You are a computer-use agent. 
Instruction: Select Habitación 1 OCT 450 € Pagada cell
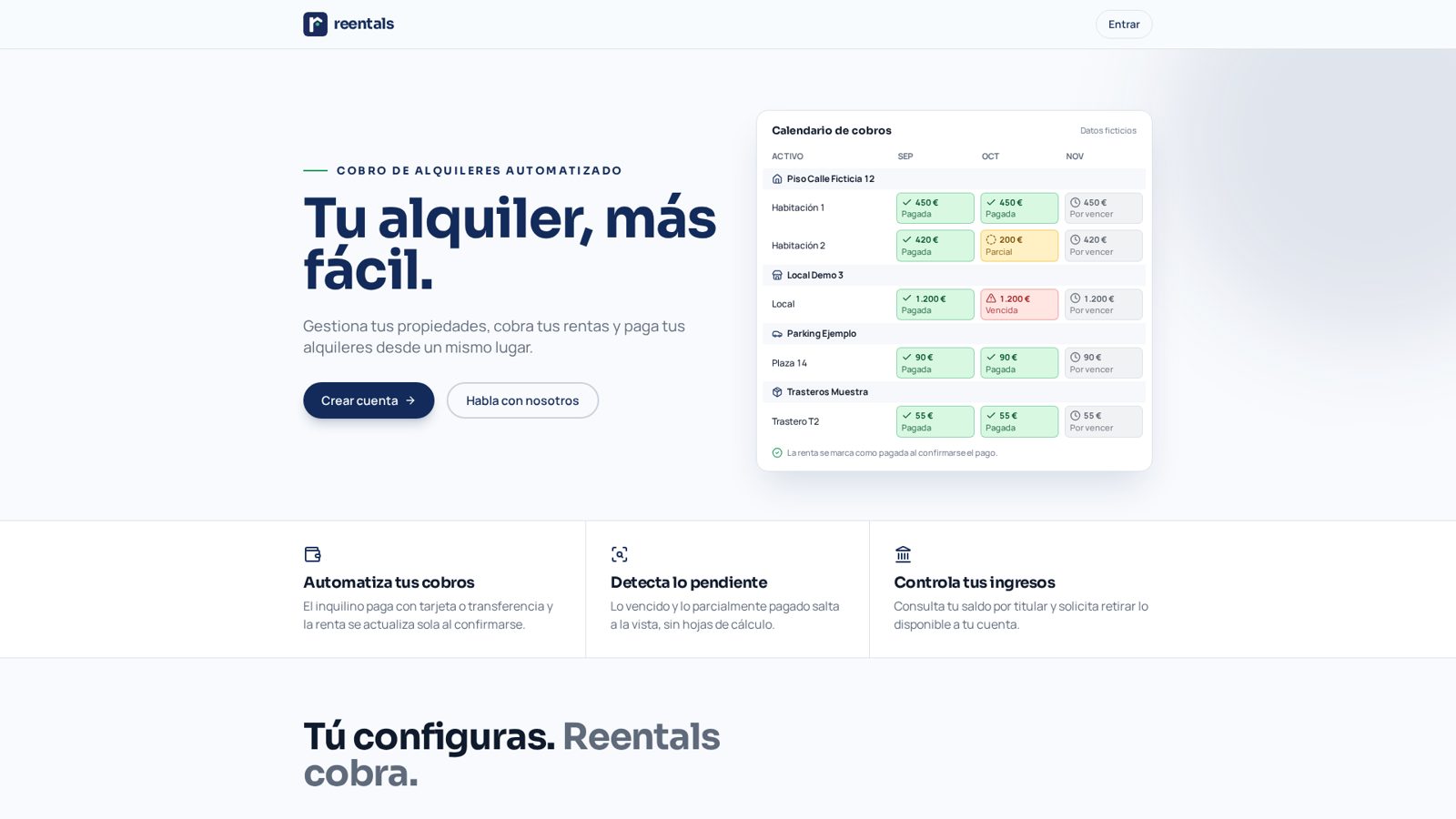[1019, 208]
